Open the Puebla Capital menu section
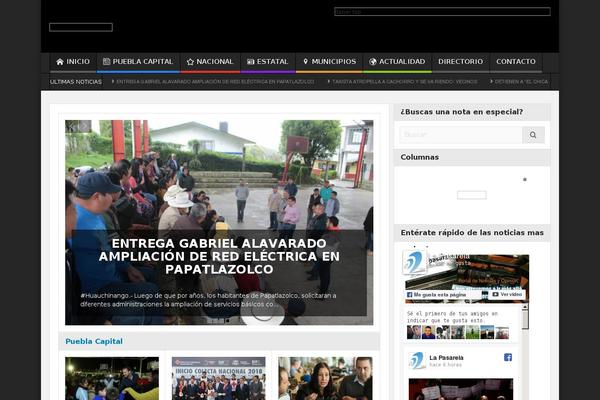The image size is (600, 400). coord(138,62)
